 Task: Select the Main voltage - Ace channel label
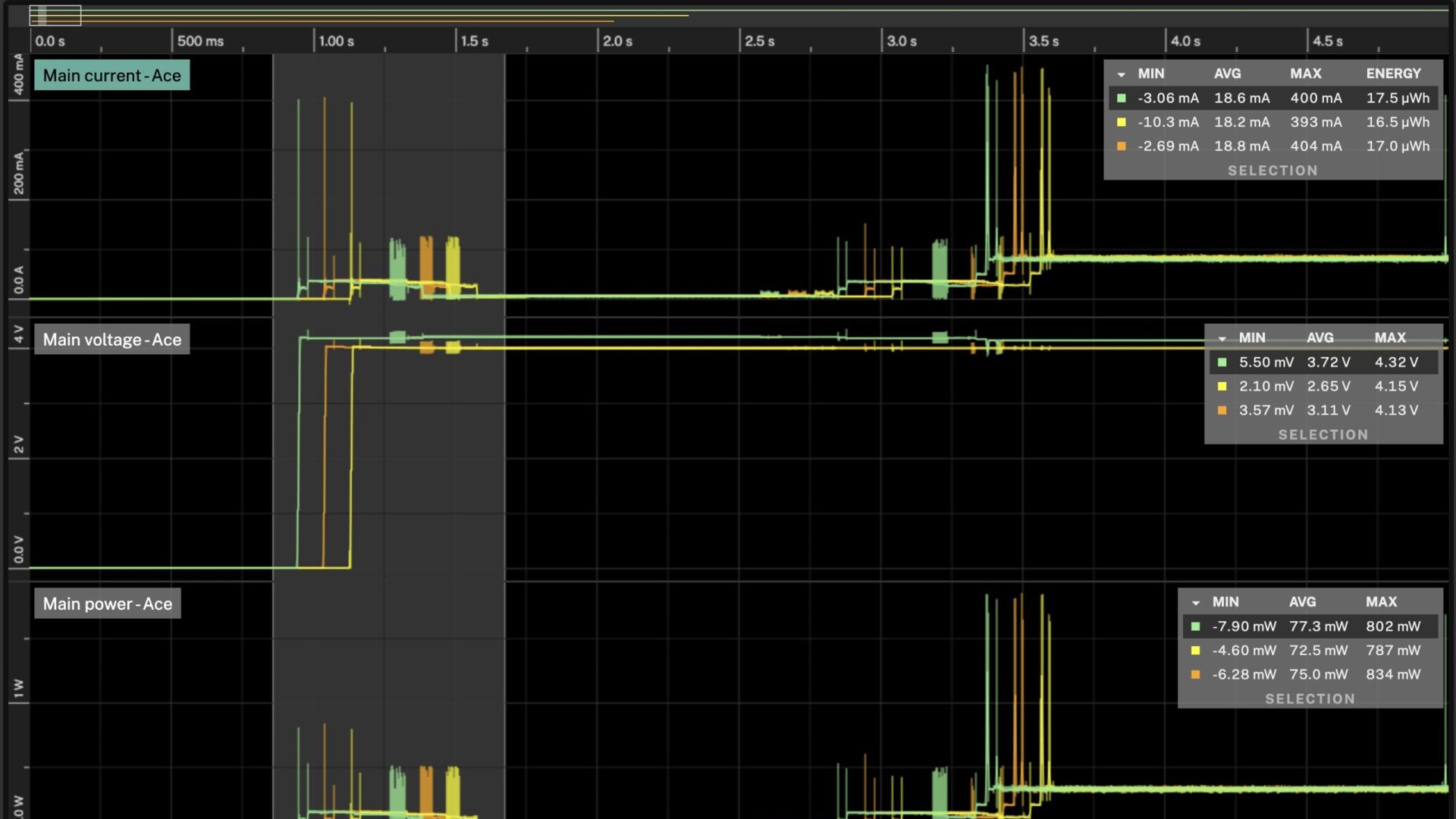tap(111, 340)
